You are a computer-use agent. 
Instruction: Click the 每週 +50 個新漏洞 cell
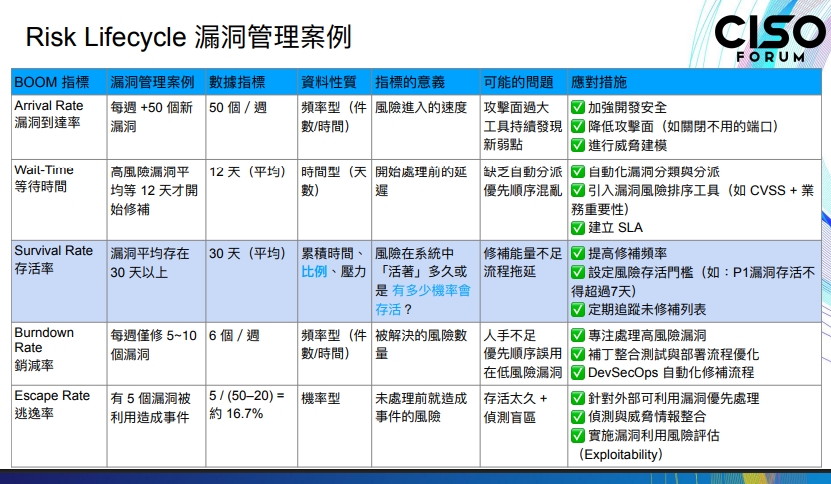click(156, 127)
